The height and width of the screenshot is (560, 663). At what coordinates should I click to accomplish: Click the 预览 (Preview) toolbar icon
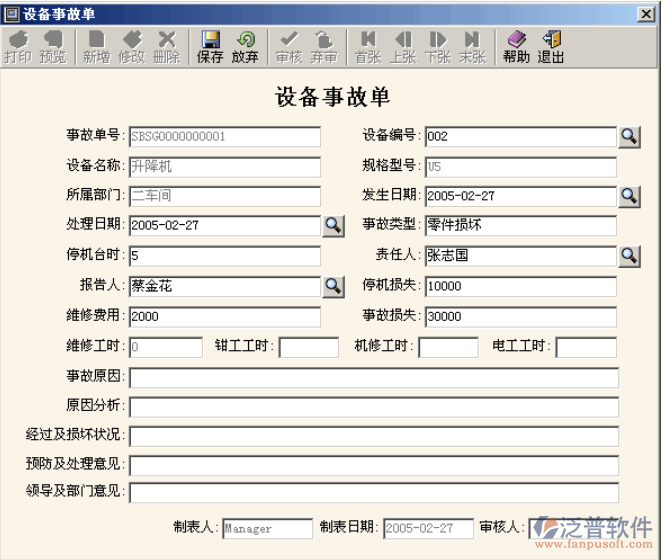tap(53, 46)
